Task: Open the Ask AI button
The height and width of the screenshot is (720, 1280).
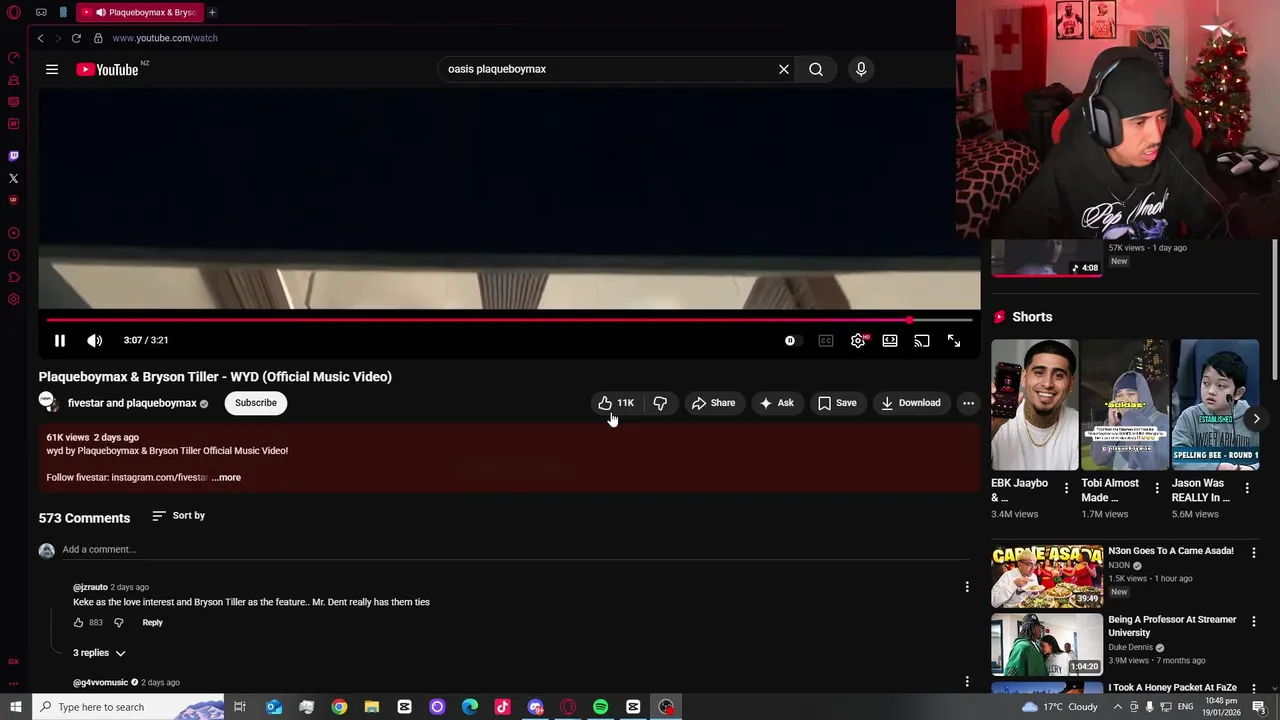Action: pyautogui.click(x=777, y=403)
